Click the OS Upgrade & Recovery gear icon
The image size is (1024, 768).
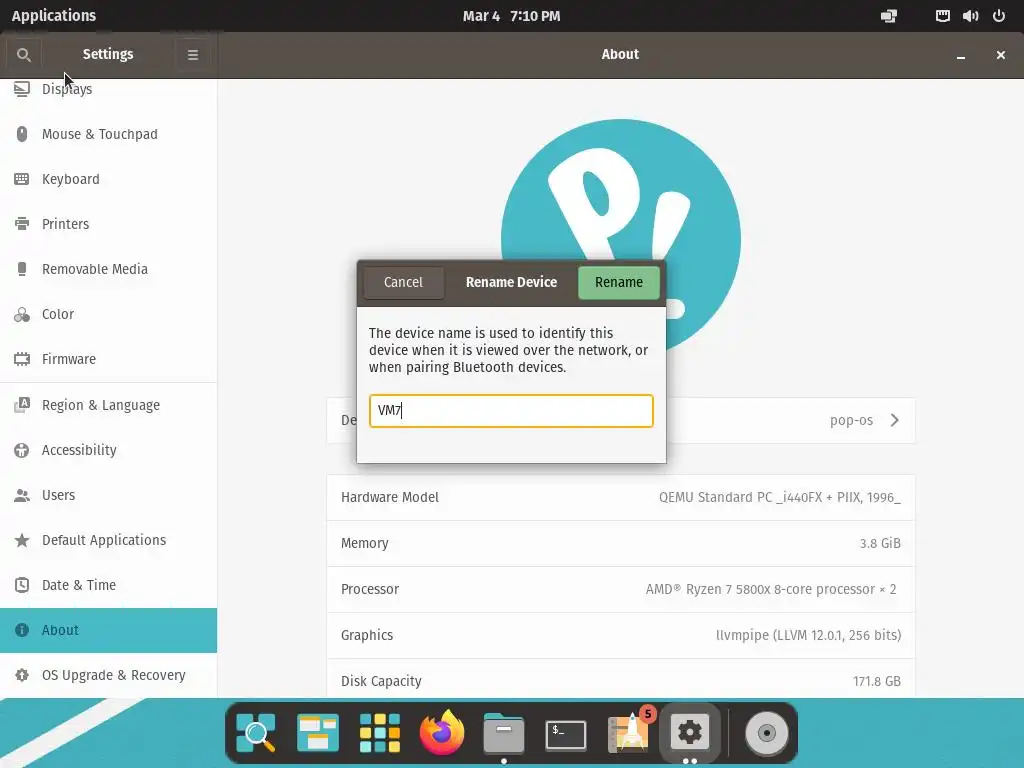[22, 675]
